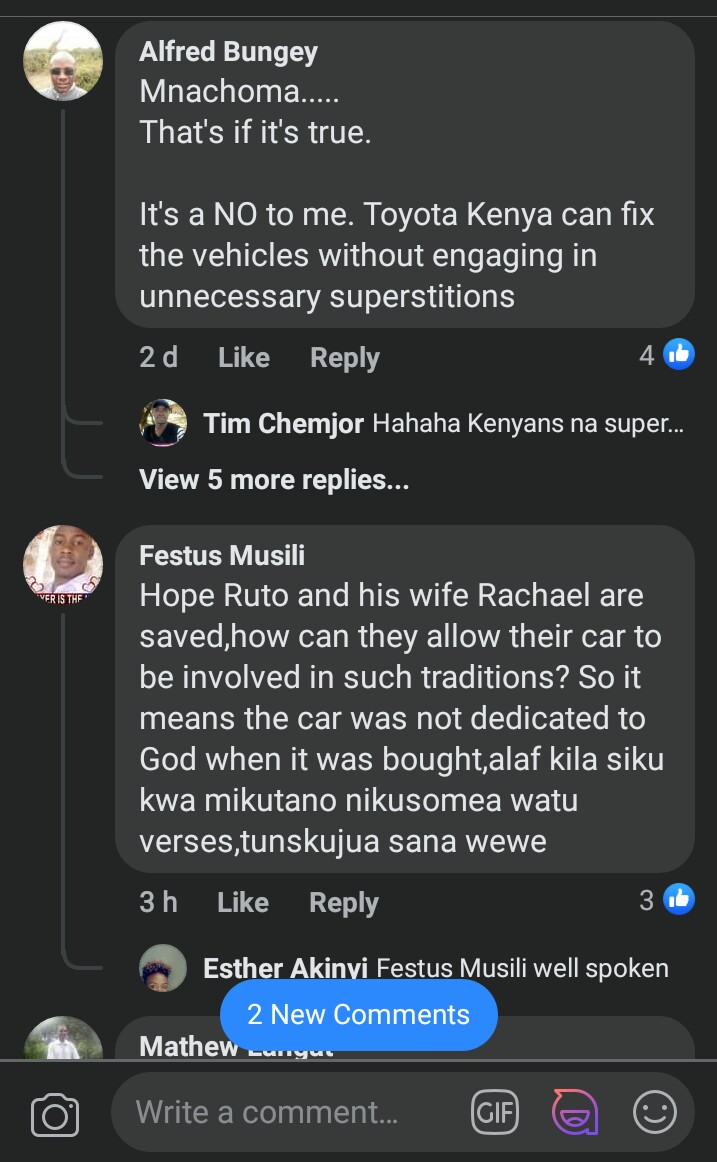Open the camera icon to attach photo
Screen dimensions: 717x1162
tap(55, 1113)
